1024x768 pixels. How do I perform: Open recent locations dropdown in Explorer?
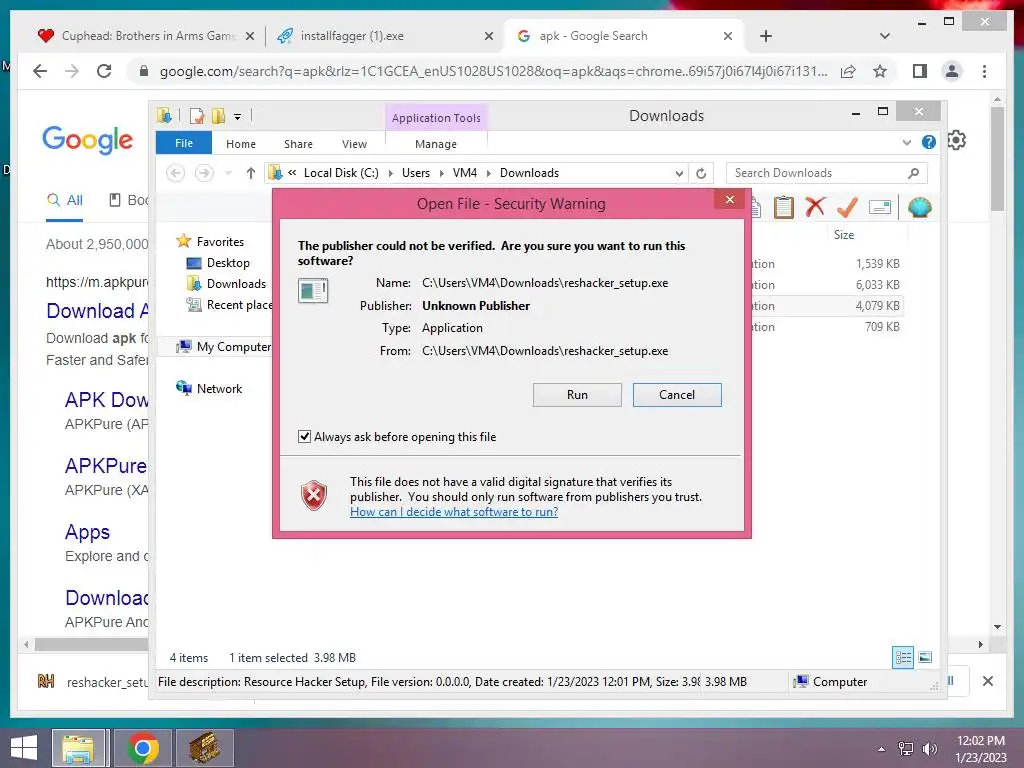coord(228,173)
